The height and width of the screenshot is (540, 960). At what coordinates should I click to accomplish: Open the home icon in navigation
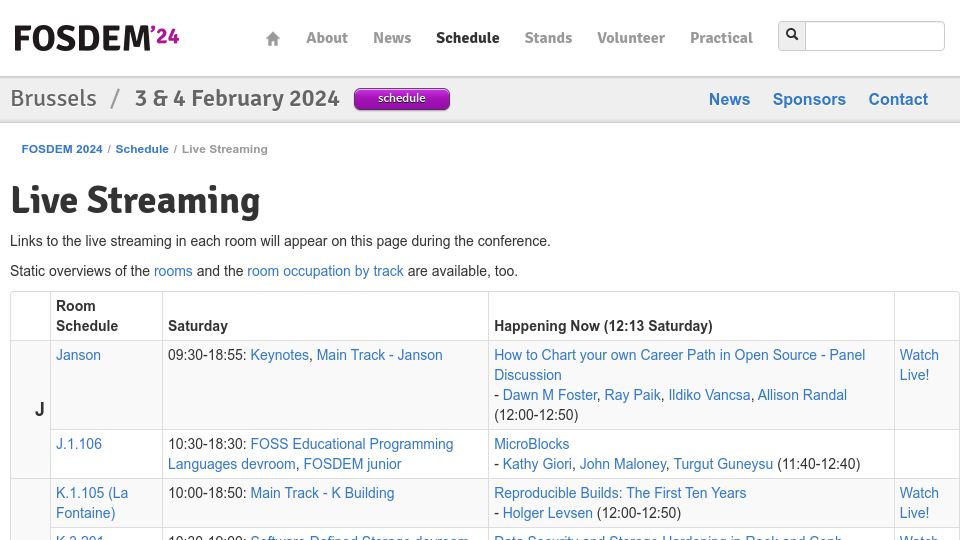[x=273, y=39]
